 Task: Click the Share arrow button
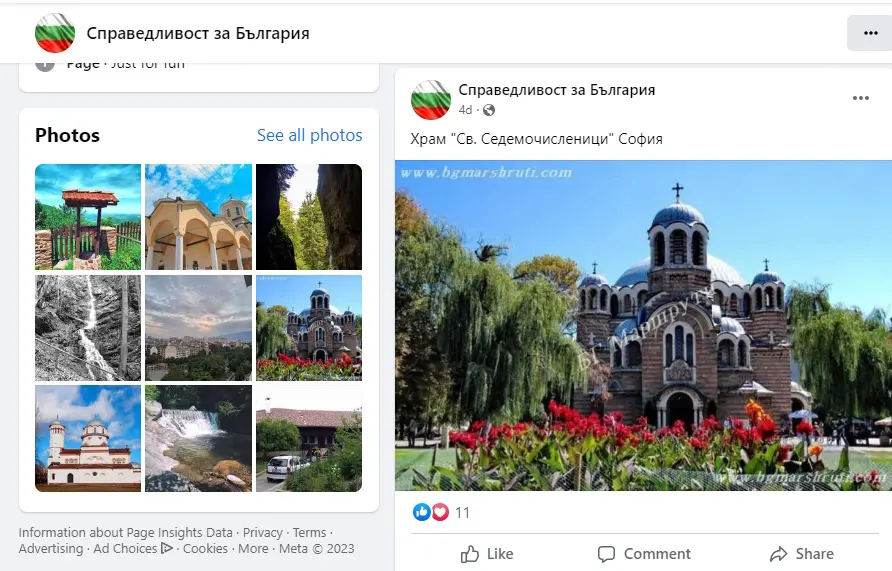pos(801,554)
